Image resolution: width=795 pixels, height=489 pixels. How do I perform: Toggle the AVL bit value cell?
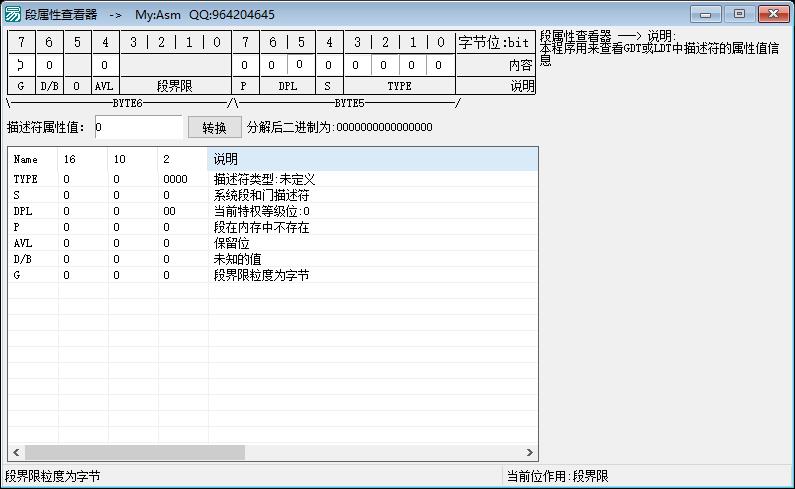(105, 65)
